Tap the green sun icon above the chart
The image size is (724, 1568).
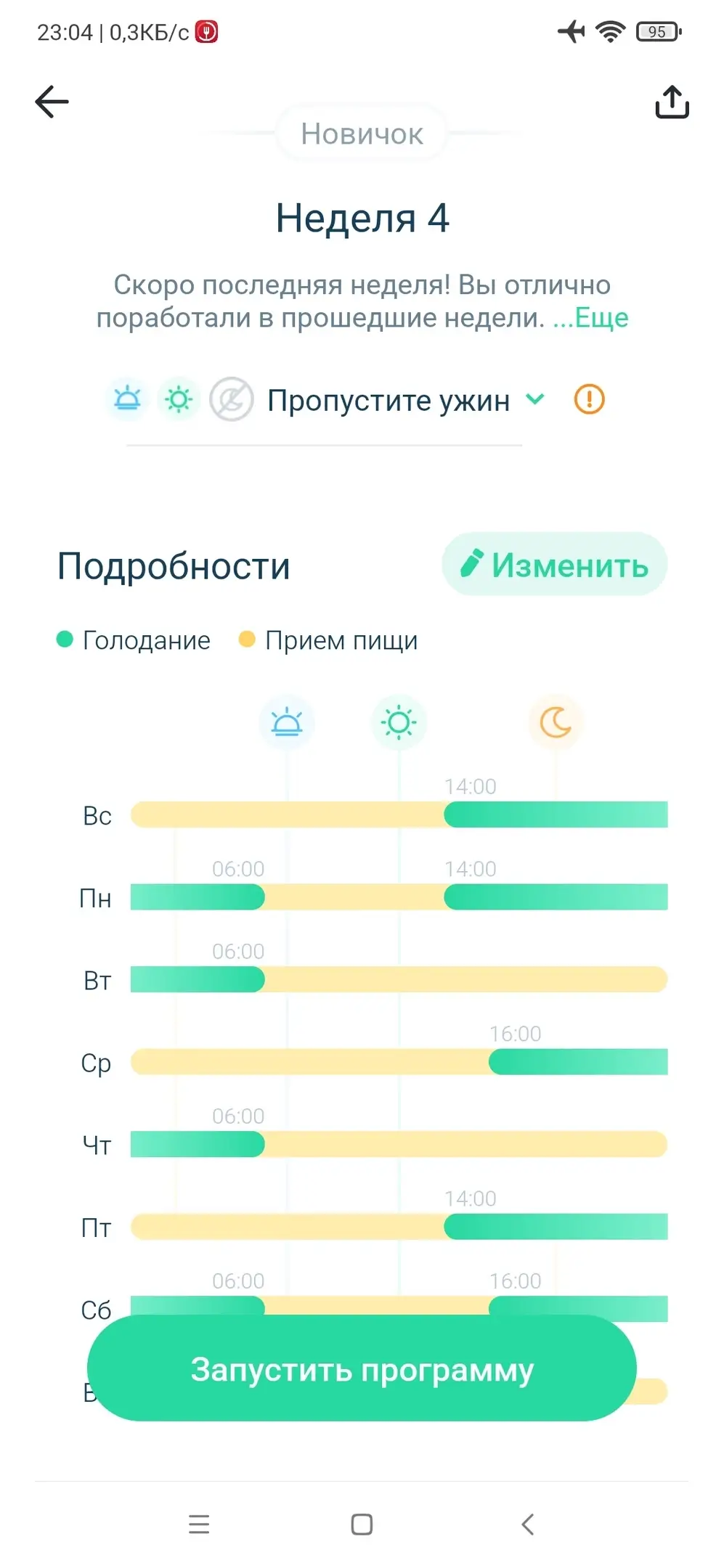[x=399, y=722]
